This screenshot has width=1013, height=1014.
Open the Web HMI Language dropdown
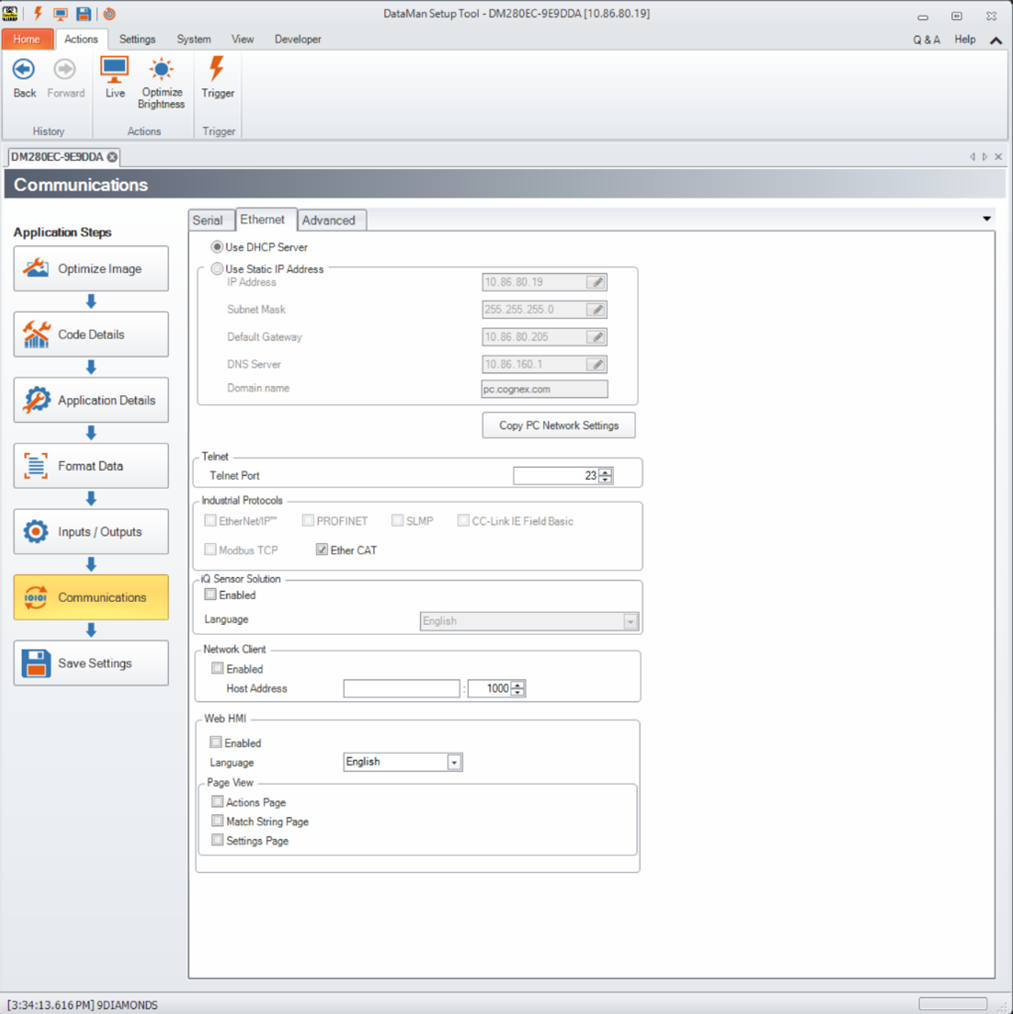pos(454,762)
